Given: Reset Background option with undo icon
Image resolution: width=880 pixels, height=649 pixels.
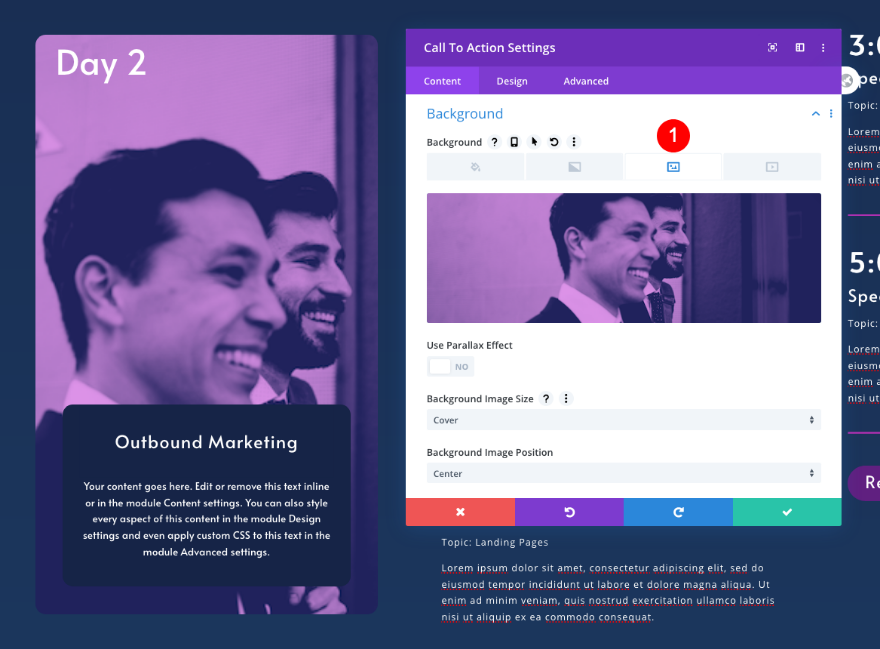Looking at the screenshot, I should 554,142.
